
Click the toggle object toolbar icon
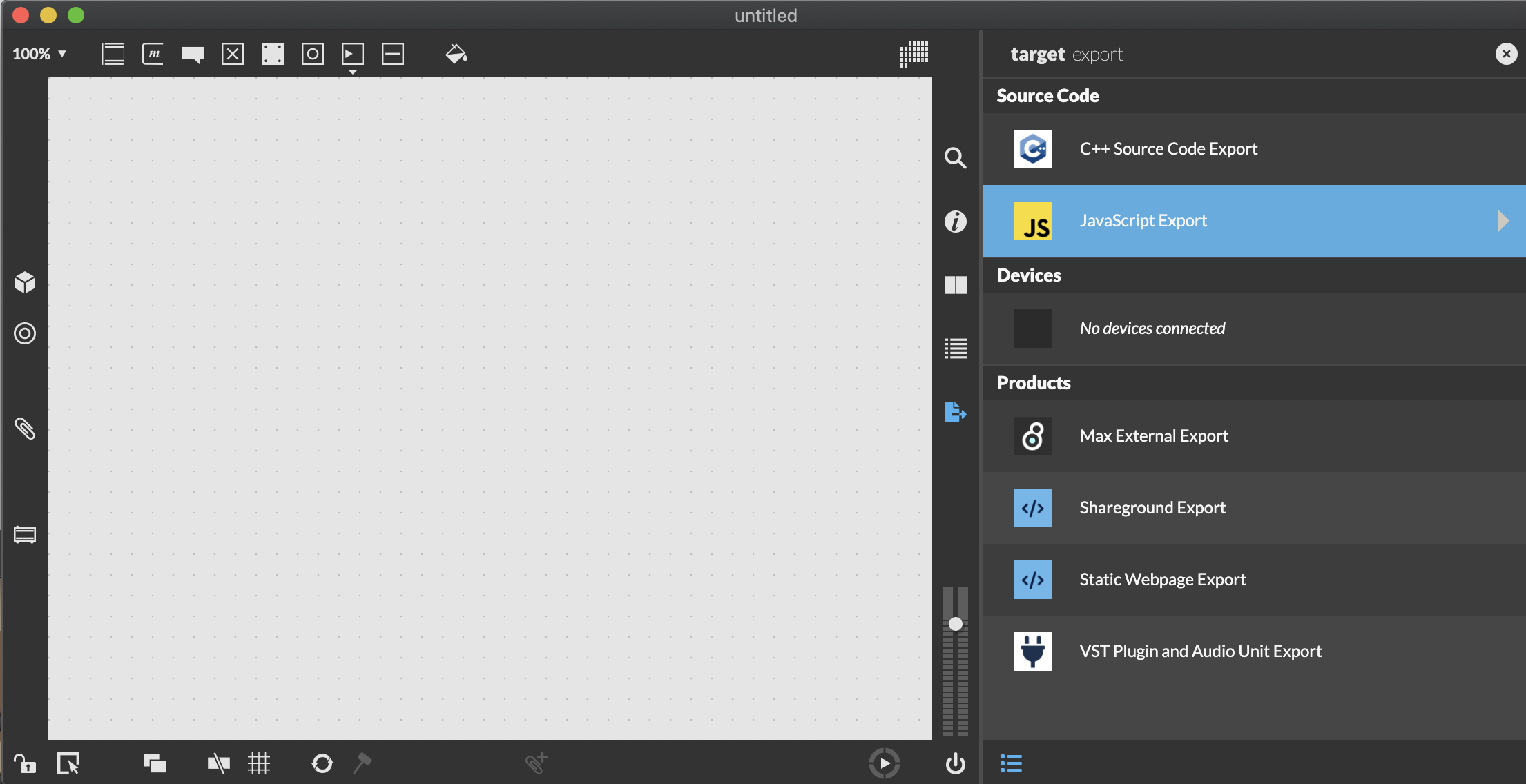coord(233,54)
